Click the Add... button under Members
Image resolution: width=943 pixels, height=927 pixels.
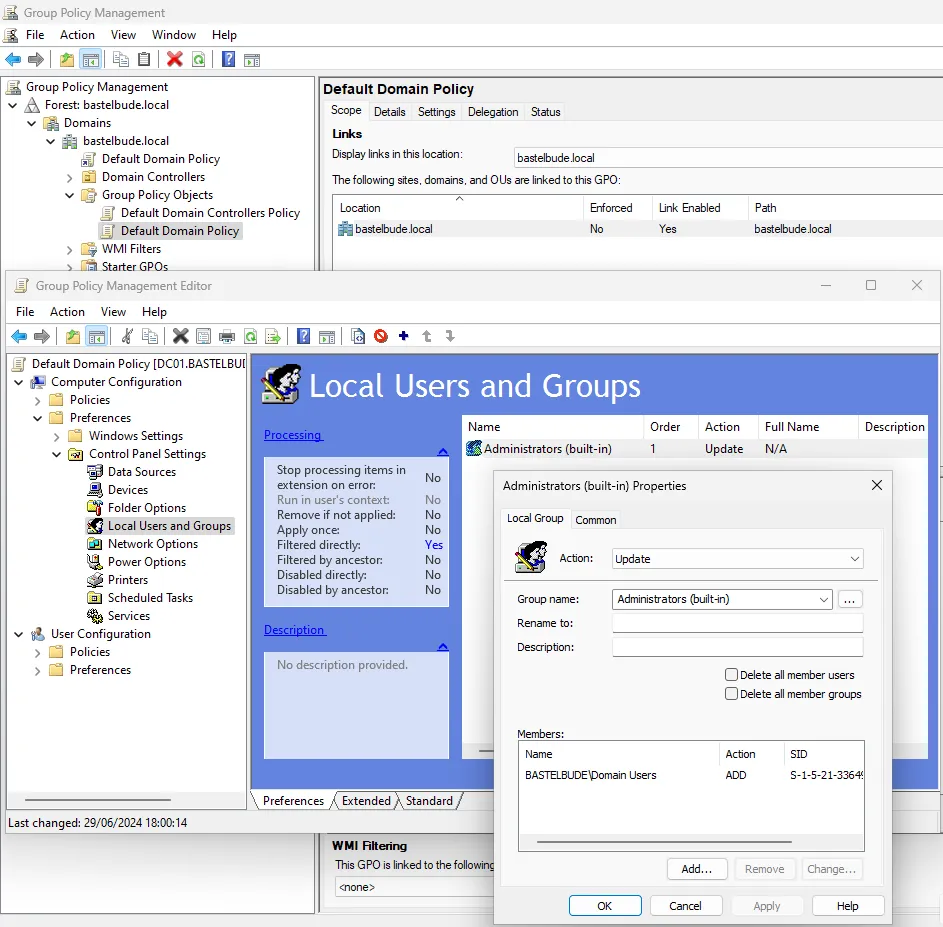click(x=697, y=869)
